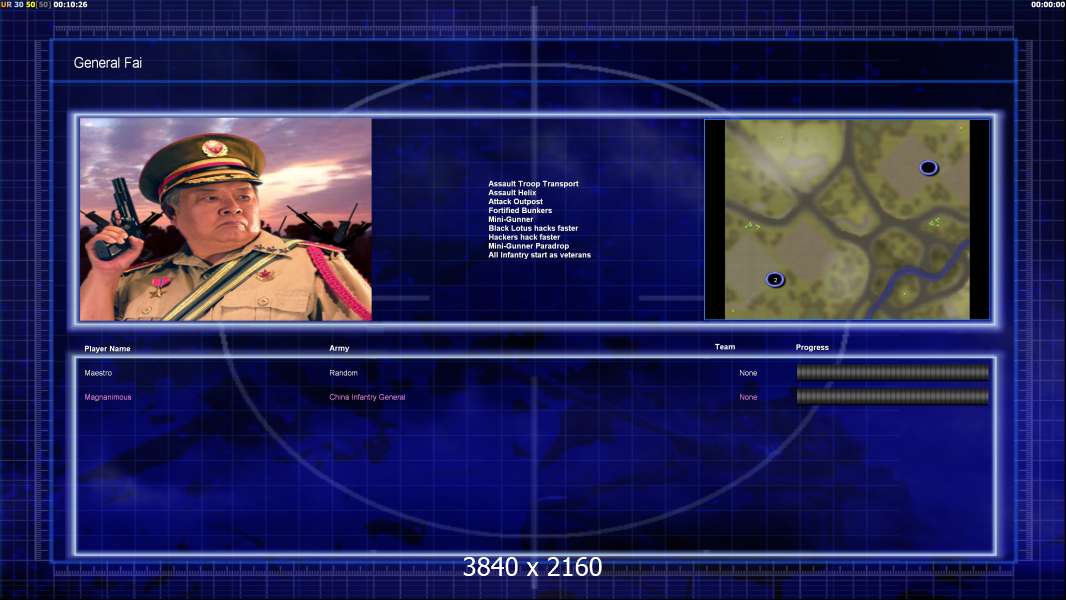Click Maestro's loading progress bar

click(893, 372)
